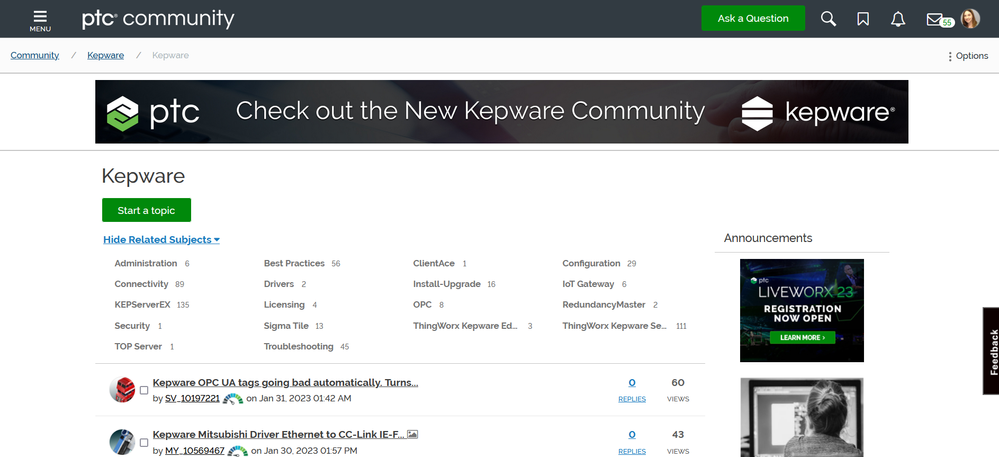The width and height of the screenshot is (999, 457).
Task: Open the Administration subject
Action: 146,263
